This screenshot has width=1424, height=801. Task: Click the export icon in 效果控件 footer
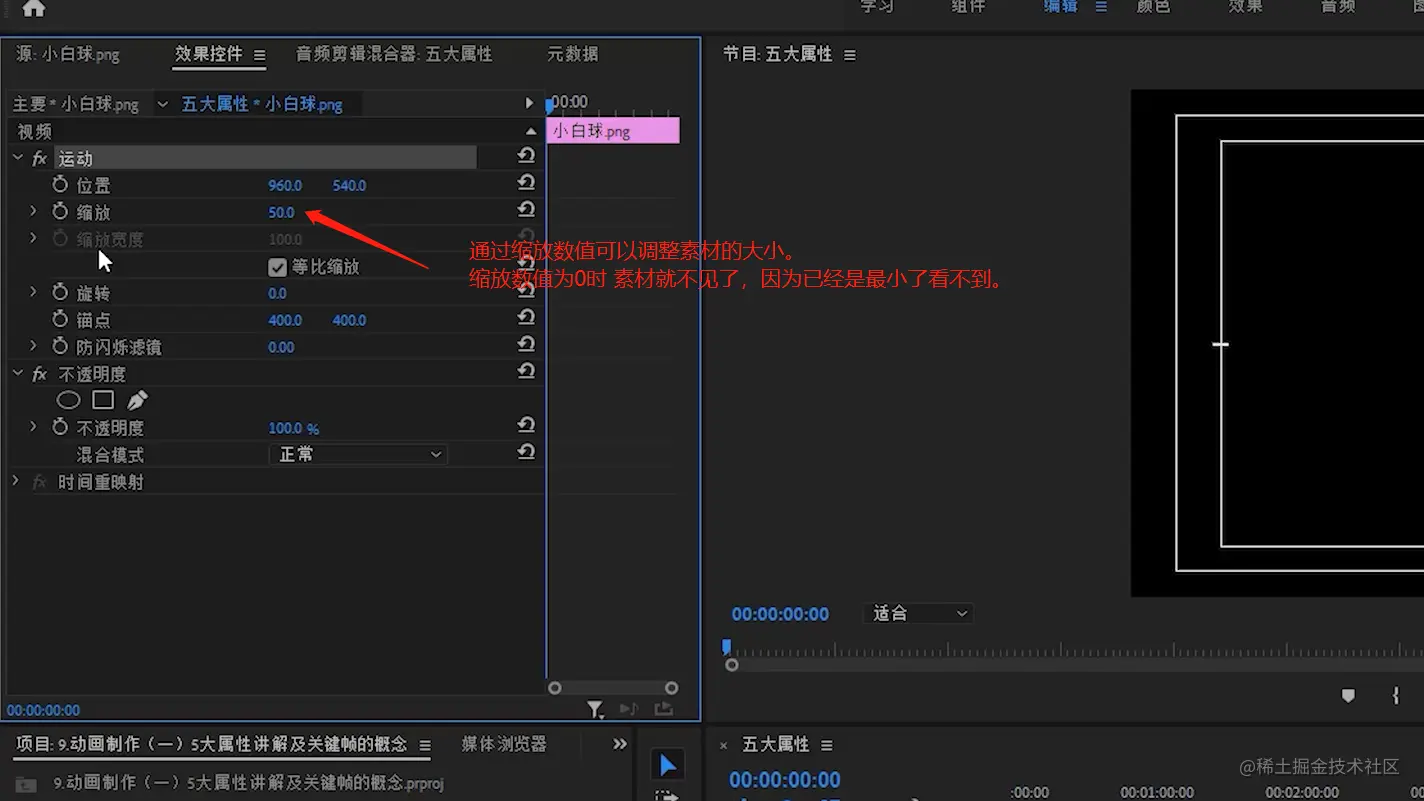pyautogui.click(x=663, y=709)
